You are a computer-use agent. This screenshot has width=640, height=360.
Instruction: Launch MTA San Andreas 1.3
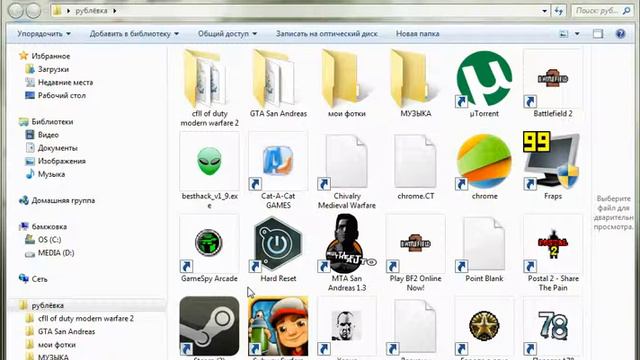tap(347, 244)
